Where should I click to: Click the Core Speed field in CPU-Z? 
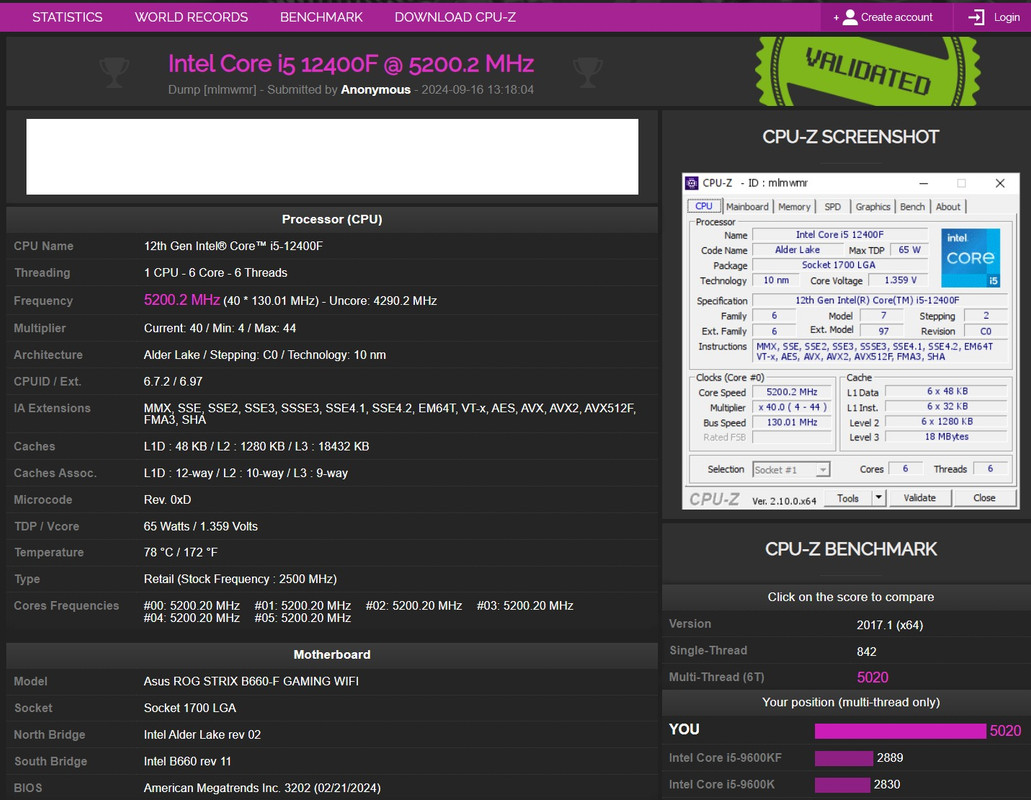[x=792, y=392]
